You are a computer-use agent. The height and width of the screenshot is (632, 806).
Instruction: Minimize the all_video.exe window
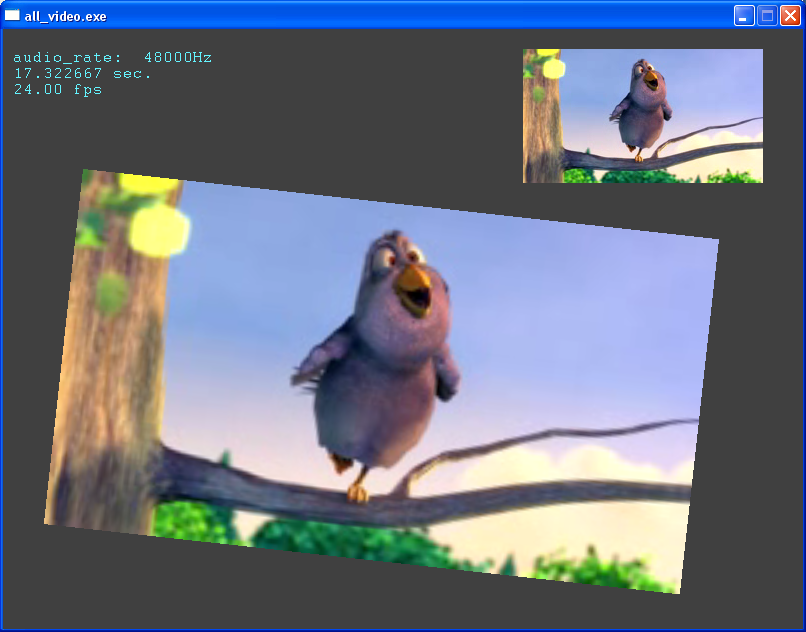click(744, 16)
